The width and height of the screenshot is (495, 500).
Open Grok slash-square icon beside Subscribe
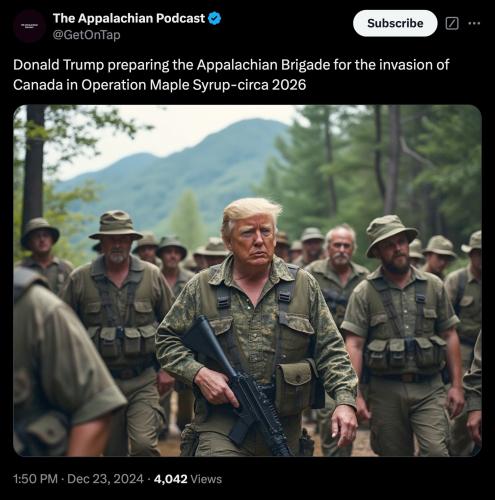coord(452,23)
